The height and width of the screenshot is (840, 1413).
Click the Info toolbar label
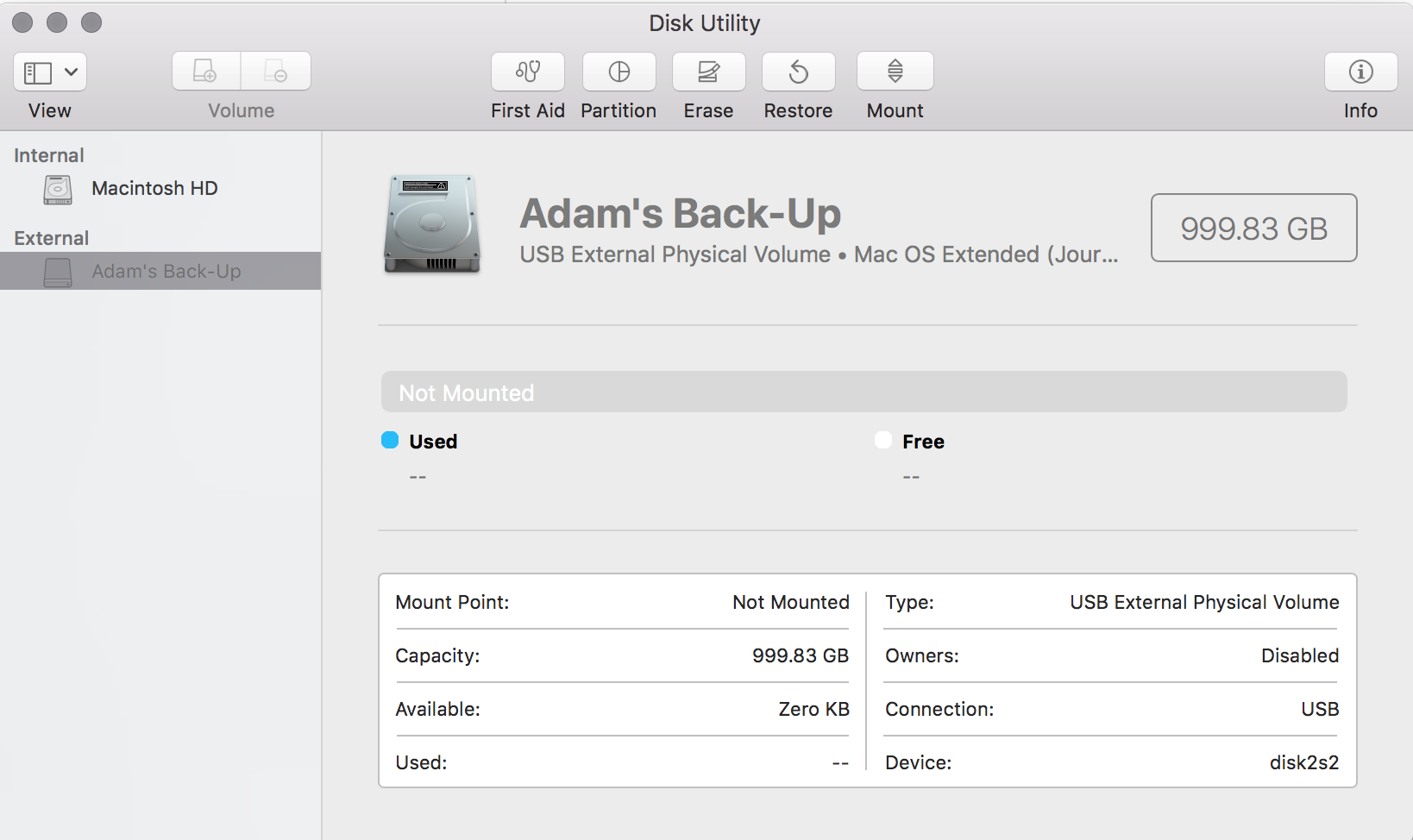pos(1361,110)
